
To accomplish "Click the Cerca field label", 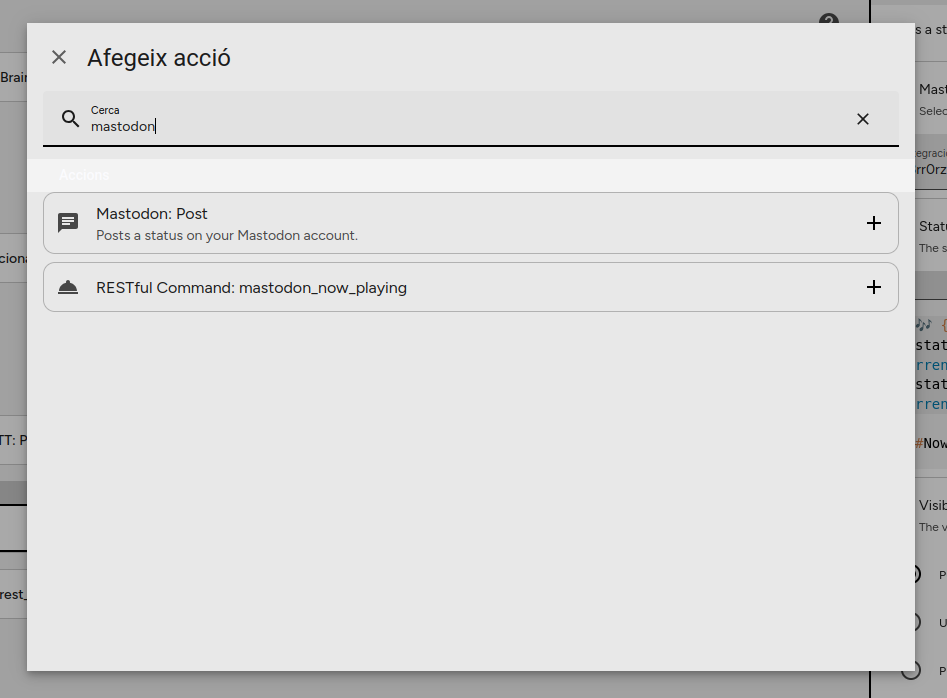I will coord(105,110).
